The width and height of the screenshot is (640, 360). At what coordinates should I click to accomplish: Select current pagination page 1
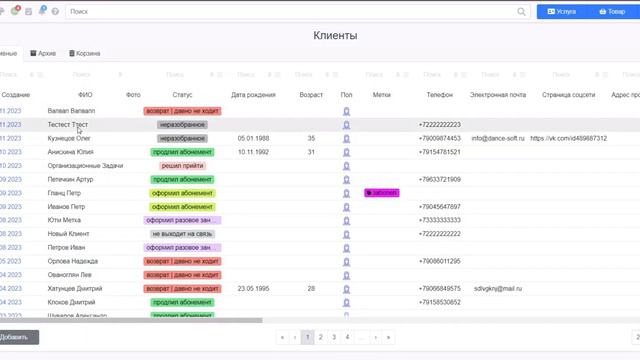[x=308, y=337]
